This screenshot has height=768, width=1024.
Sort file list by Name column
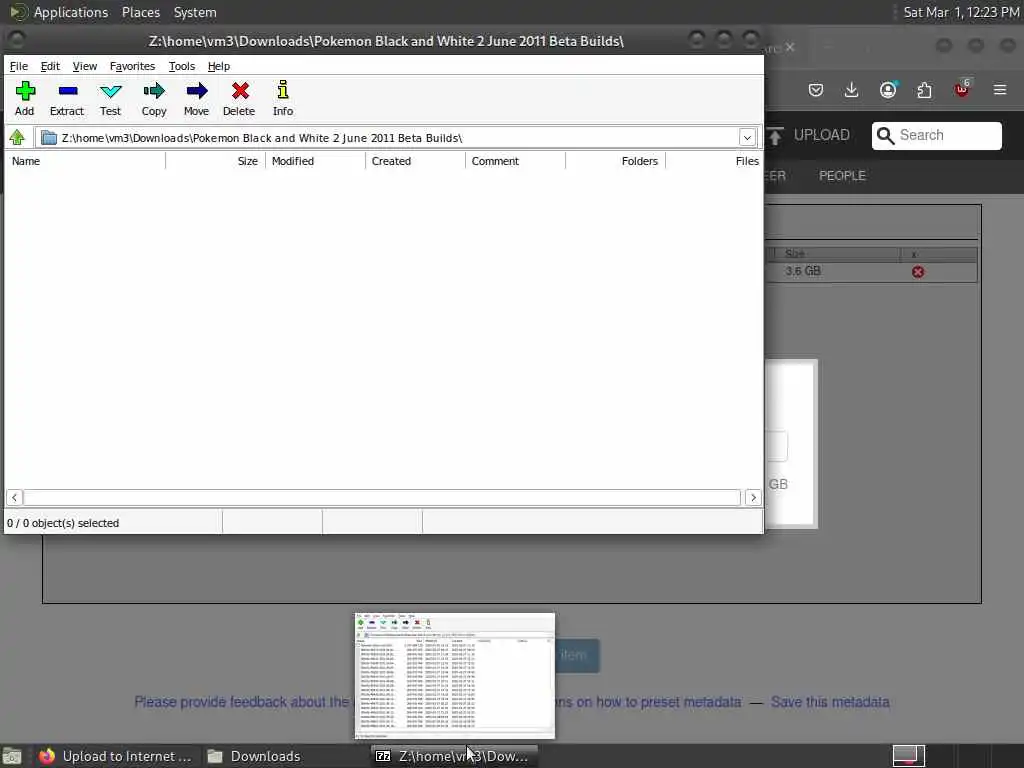(86, 161)
